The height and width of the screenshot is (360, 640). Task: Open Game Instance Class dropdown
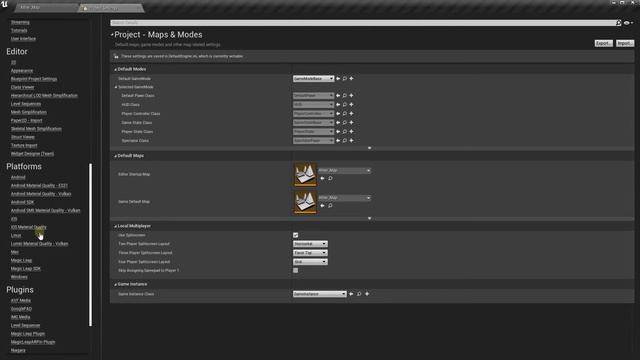coord(320,294)
